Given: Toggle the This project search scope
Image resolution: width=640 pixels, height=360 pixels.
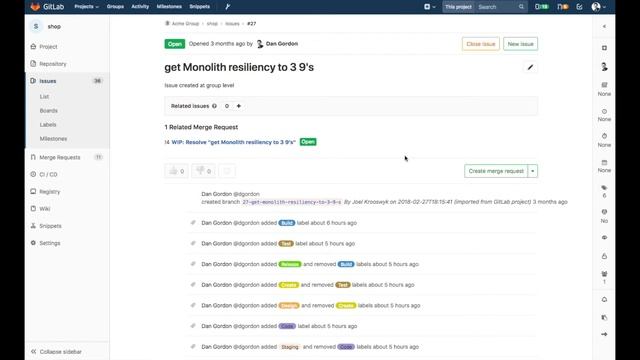Looking at the screenshot, I should click(x=458, y=7).
